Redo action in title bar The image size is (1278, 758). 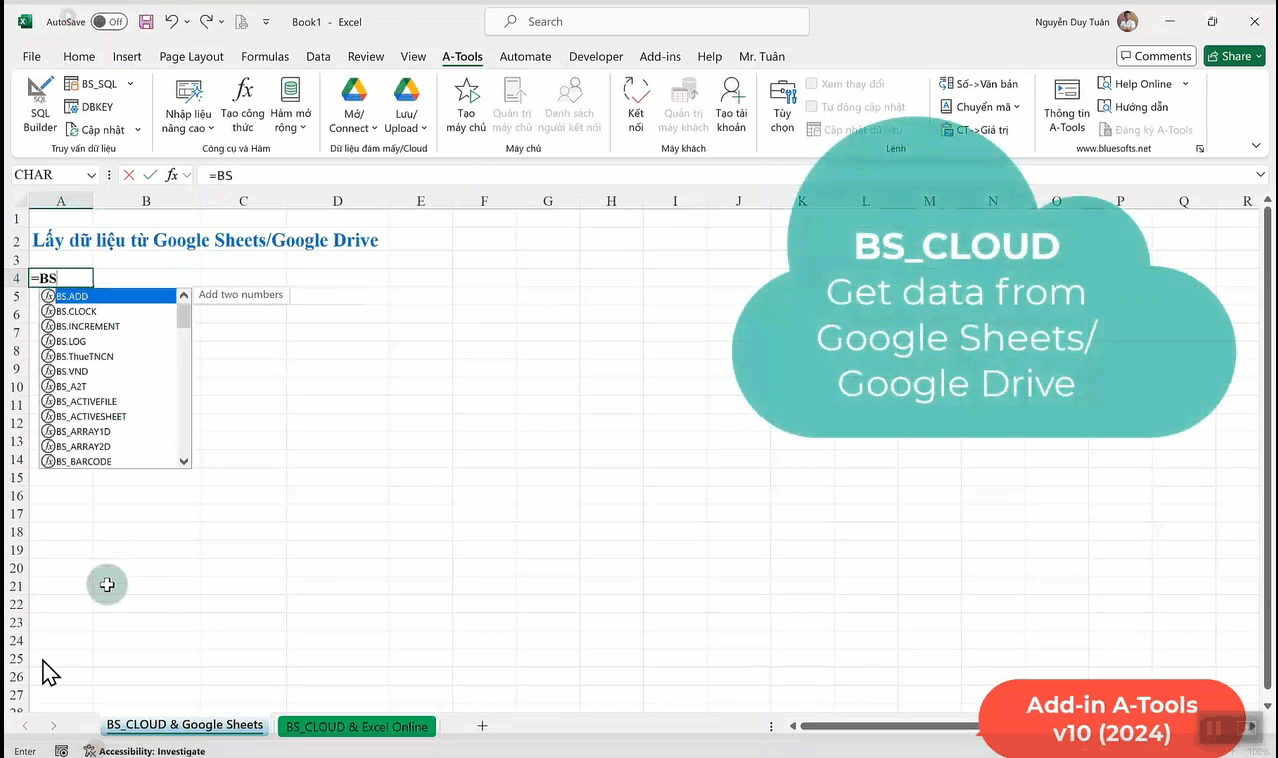206,22
